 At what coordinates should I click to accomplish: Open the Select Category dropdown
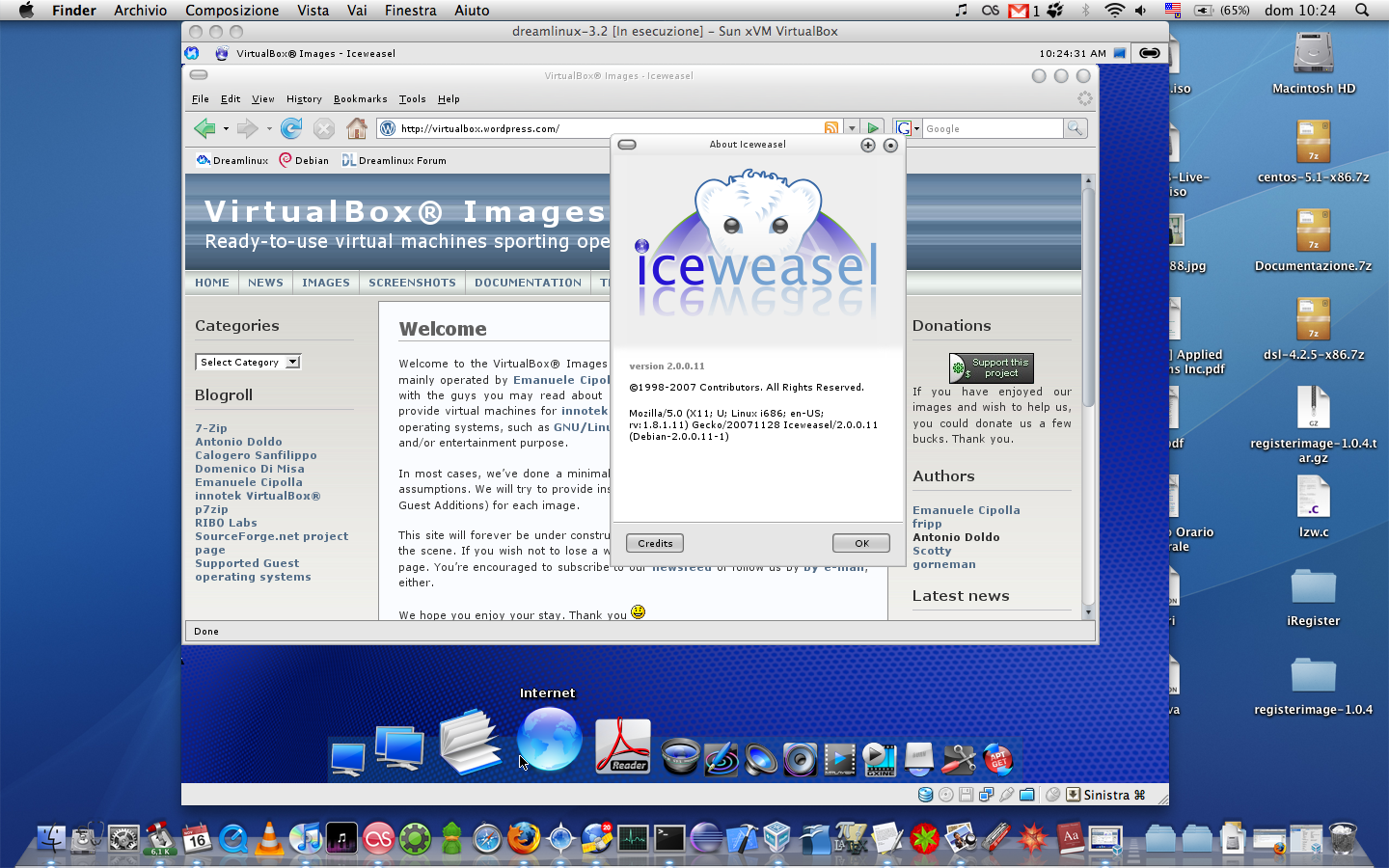coord(248,363)
